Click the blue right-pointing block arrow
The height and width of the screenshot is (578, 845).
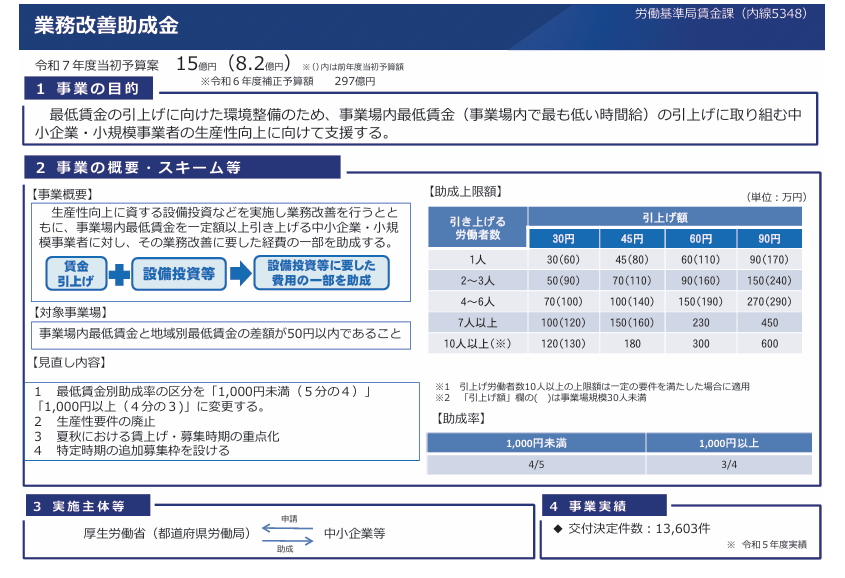240,273
